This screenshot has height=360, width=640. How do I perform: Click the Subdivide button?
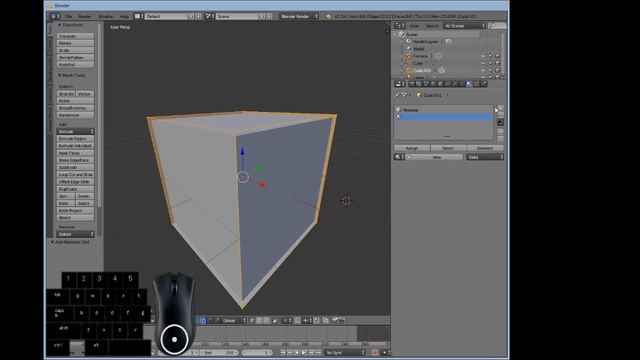pyautogui.click(x=76, y=167)
